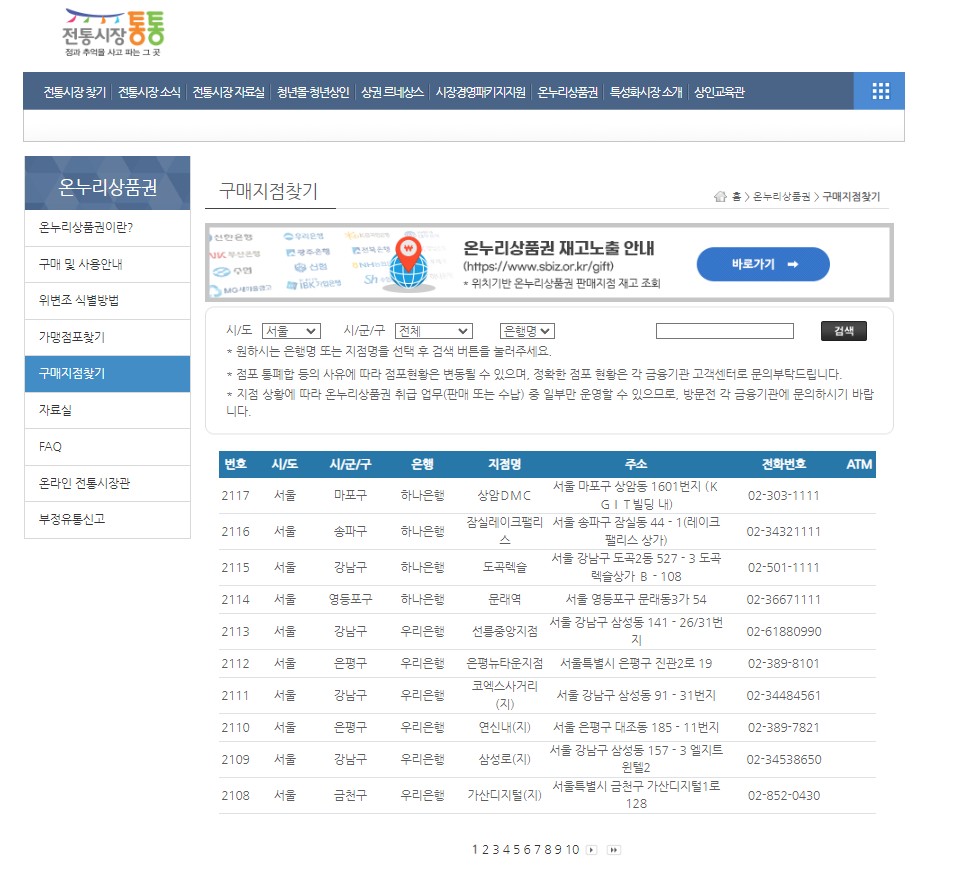Click address 서울 영등포구 문래동3가 54
The image size is (953, 875).
636,599
